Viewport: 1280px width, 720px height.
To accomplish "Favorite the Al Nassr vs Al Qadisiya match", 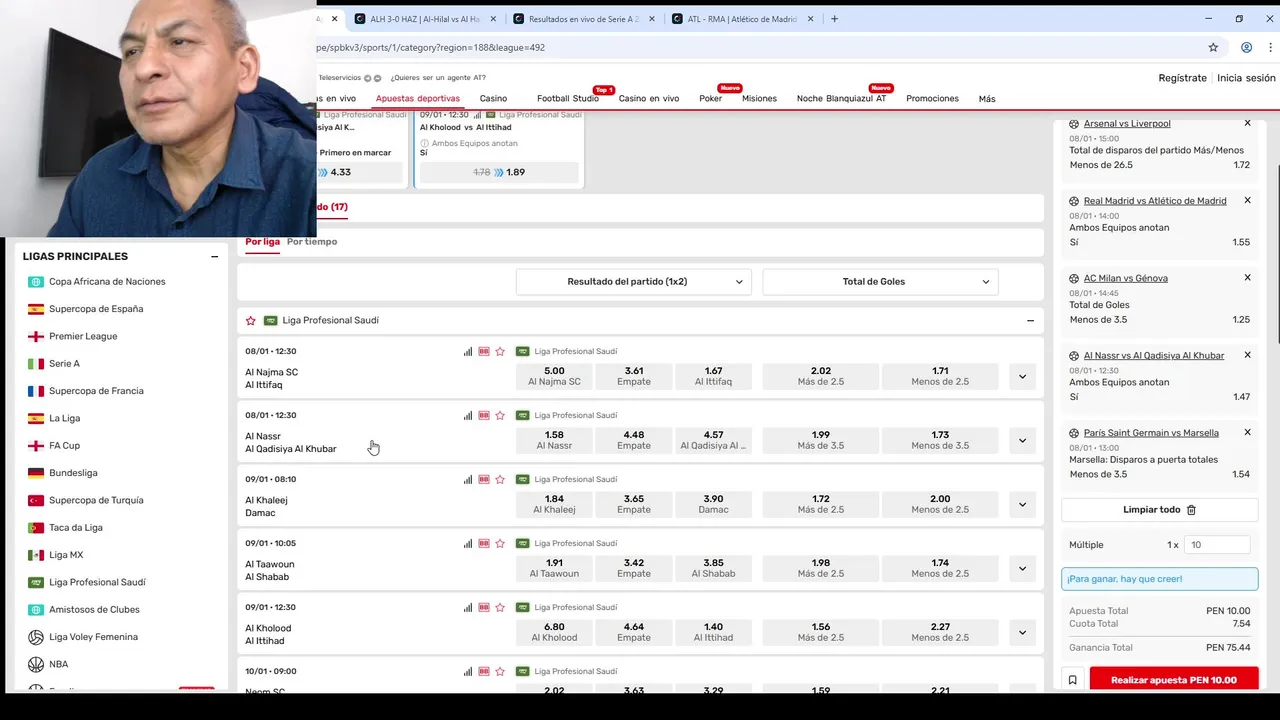I will pyautogui.click(x=500, y=416).
